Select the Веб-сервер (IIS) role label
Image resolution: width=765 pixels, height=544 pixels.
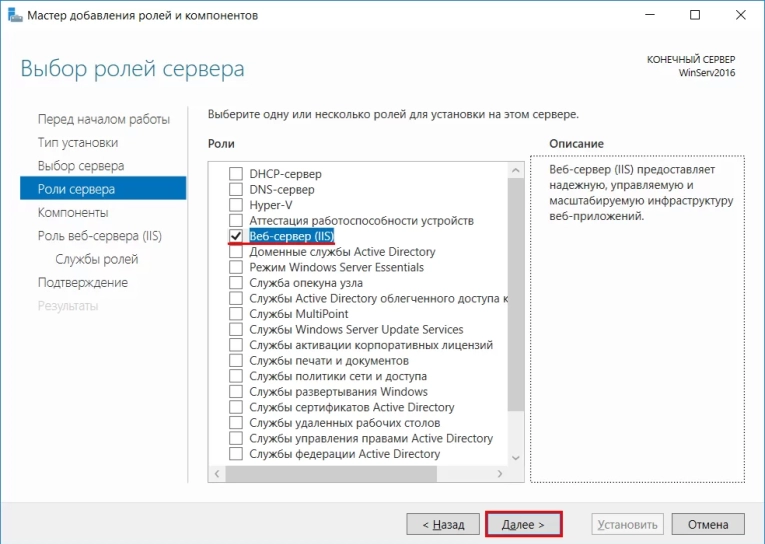(292, 236)
